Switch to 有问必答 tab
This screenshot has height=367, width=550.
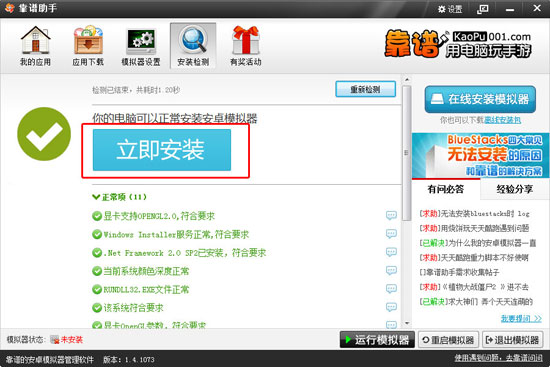[x=445, y=189]
